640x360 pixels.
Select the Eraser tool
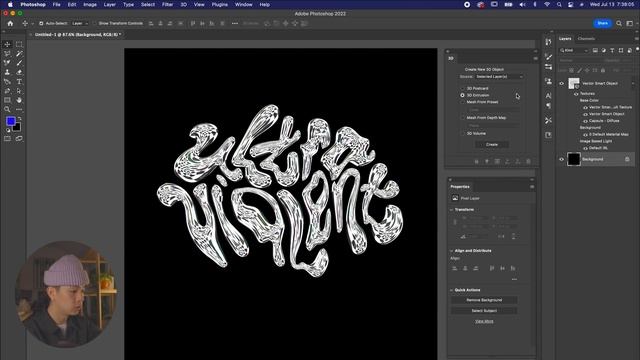coord(19,72)
